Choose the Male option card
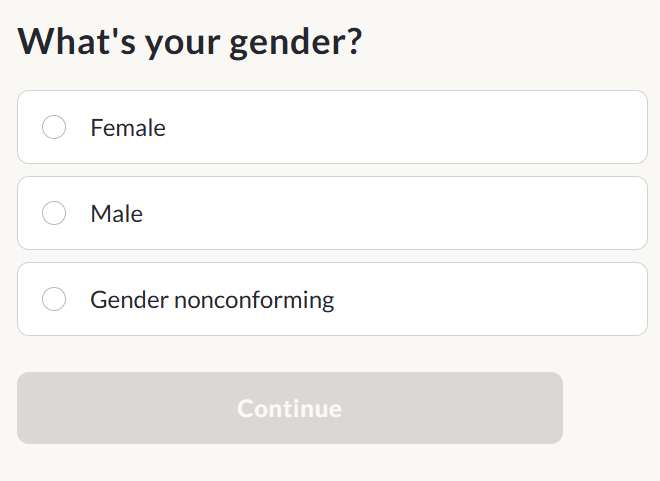The height and width of the screenshot is (481, 660). [x=332, y=213]
